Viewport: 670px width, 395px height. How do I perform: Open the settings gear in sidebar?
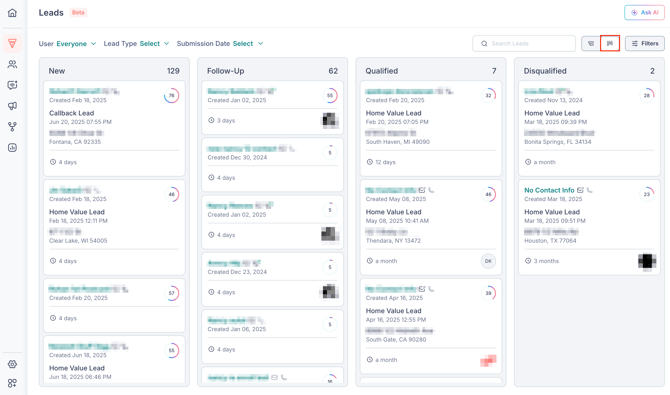[x=12, y=364]
